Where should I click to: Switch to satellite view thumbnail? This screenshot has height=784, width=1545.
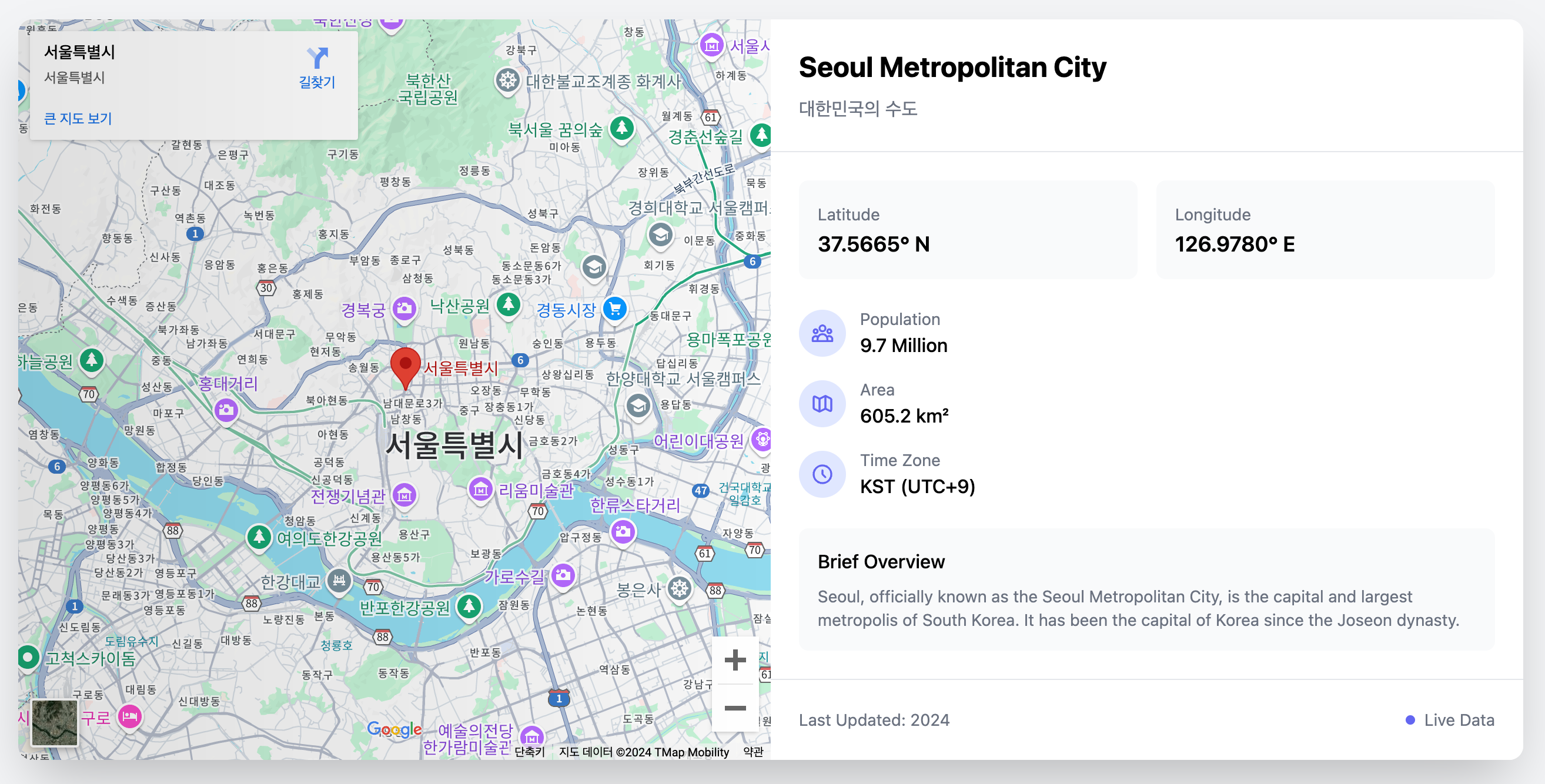pos(55,722)
